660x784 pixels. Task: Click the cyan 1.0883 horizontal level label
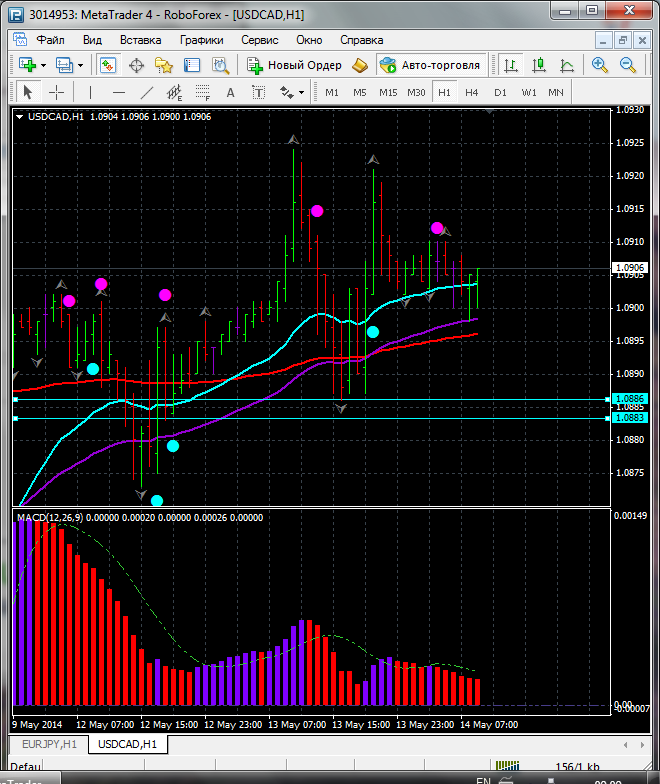click(630, 418)
